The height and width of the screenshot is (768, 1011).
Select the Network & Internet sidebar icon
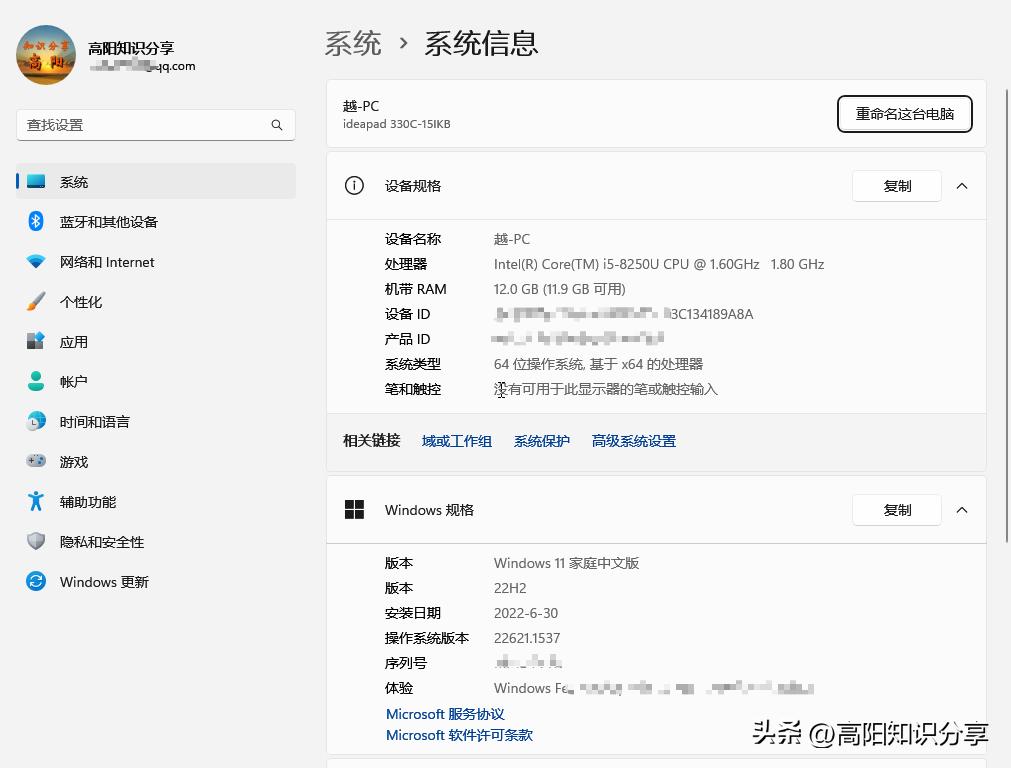click(36, 261)
